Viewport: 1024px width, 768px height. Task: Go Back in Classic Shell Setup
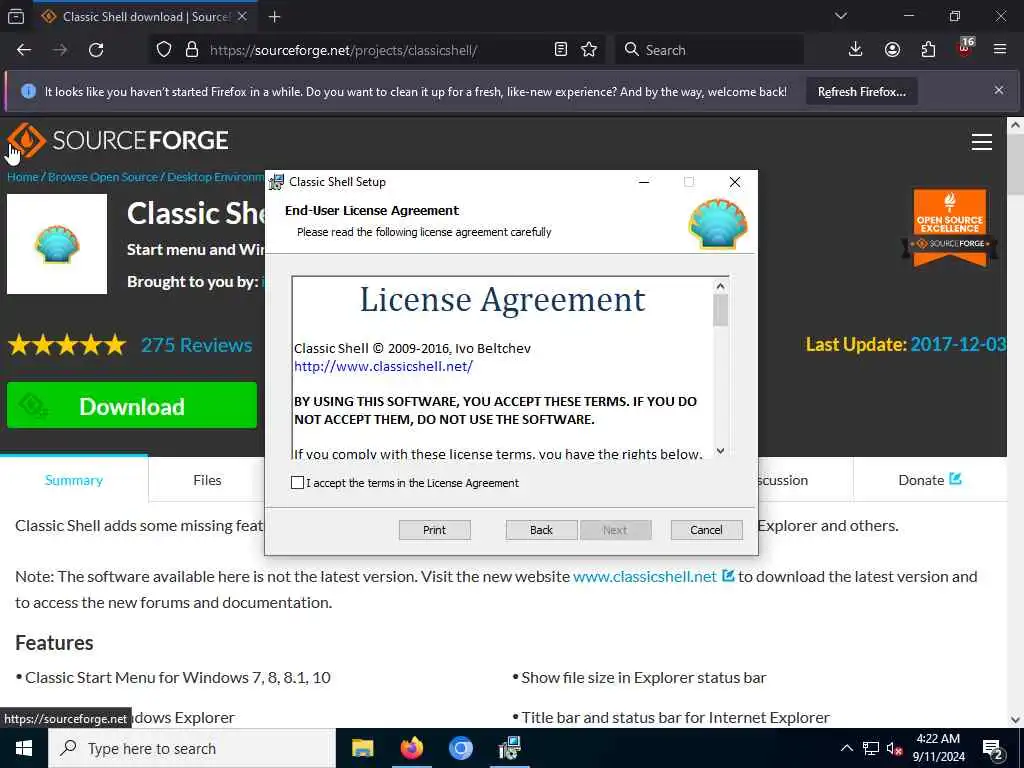541,530
